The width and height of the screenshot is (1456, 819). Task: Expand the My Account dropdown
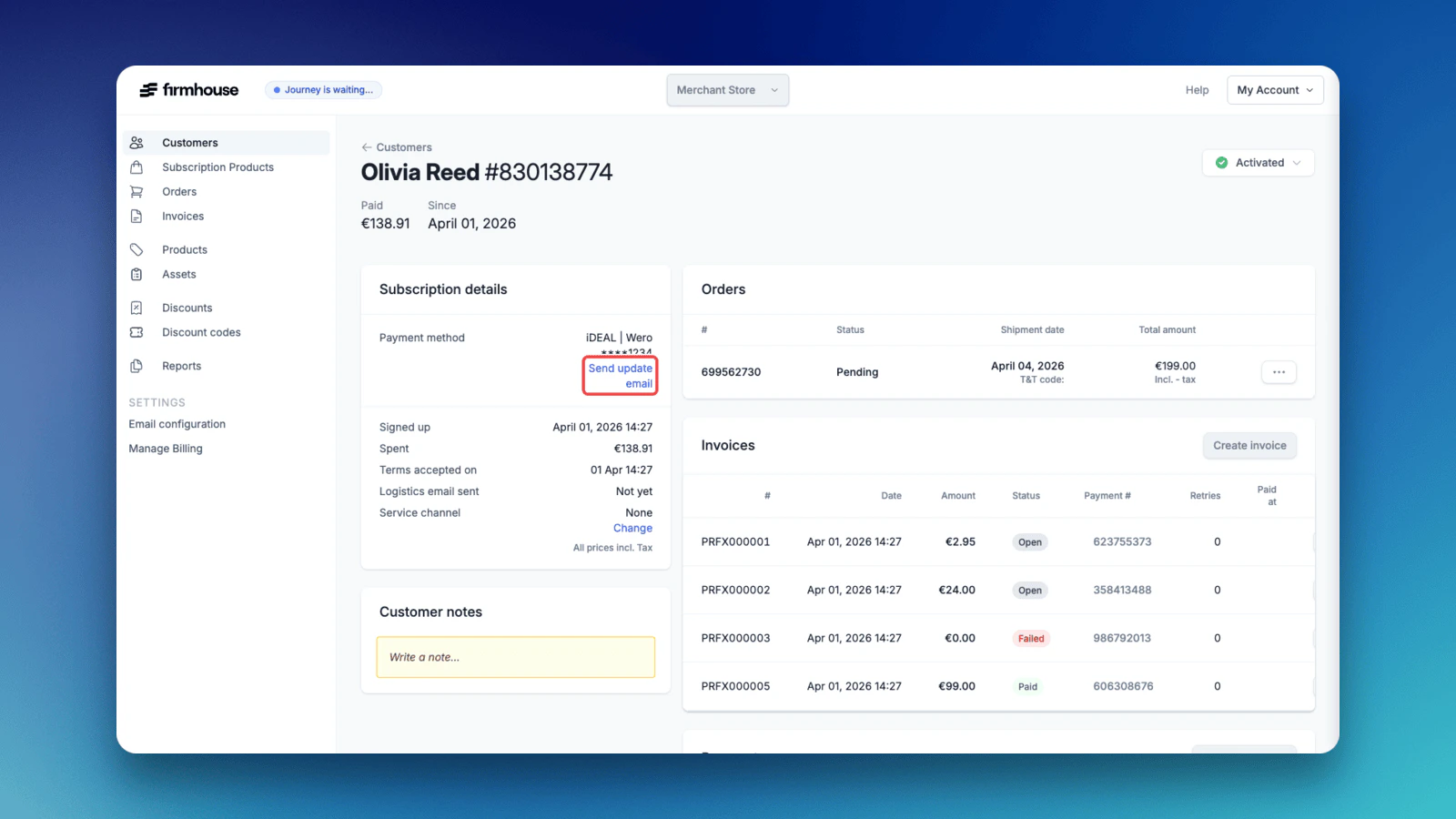pyautogui.click(x=1274, y=90)
